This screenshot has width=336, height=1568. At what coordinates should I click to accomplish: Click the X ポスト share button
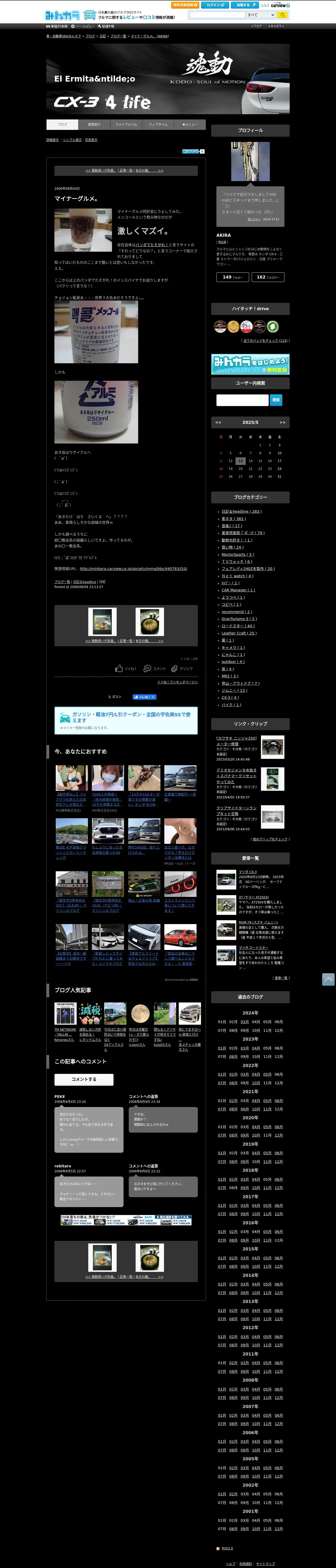coord(115,697)
